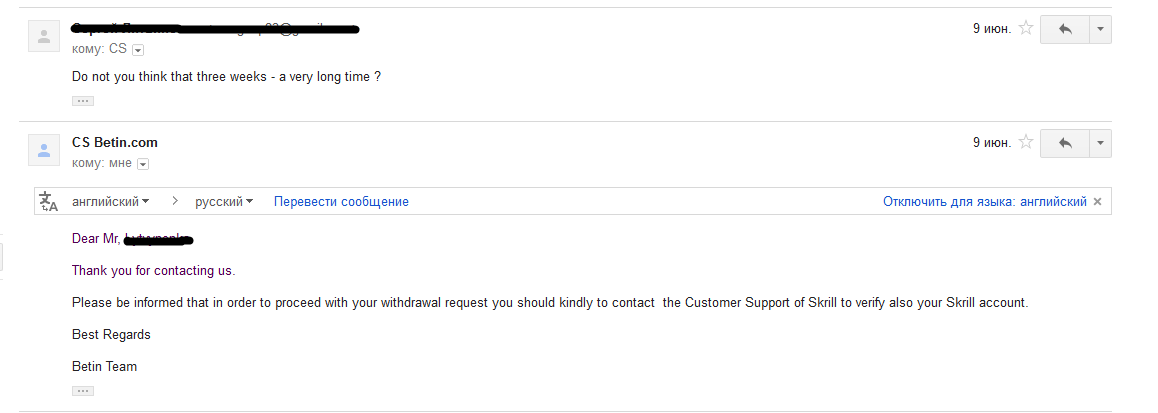Reply to the CS Betin.com message
This screenshot has width=1158, height=413.
tap(1065, 143)
